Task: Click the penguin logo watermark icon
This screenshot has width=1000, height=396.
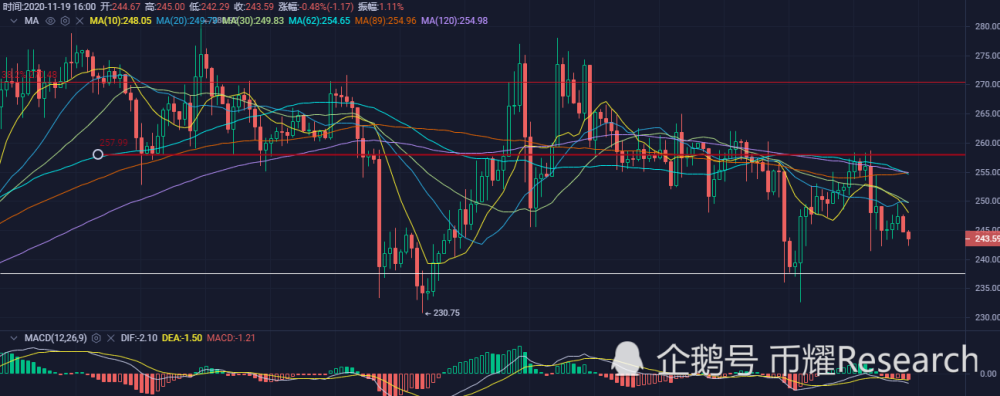Action: point(629,359)
